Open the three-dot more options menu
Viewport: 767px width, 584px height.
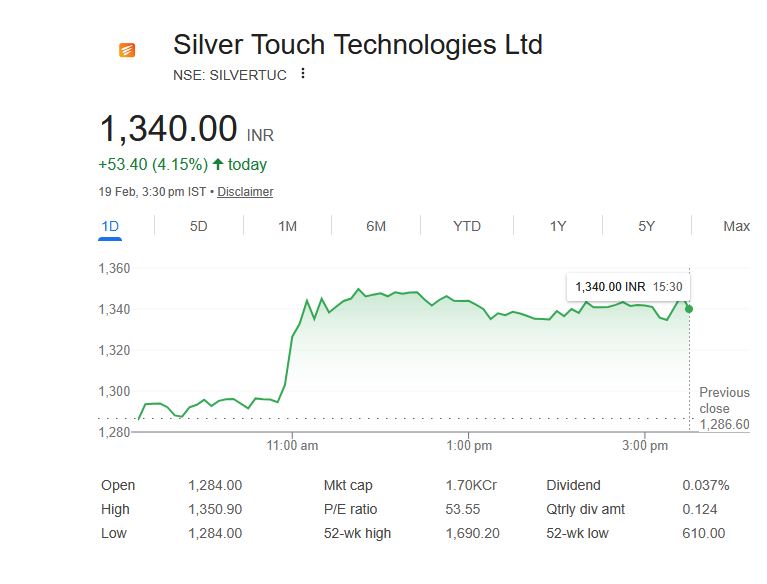pyautogui.click(x=303, y=73)
